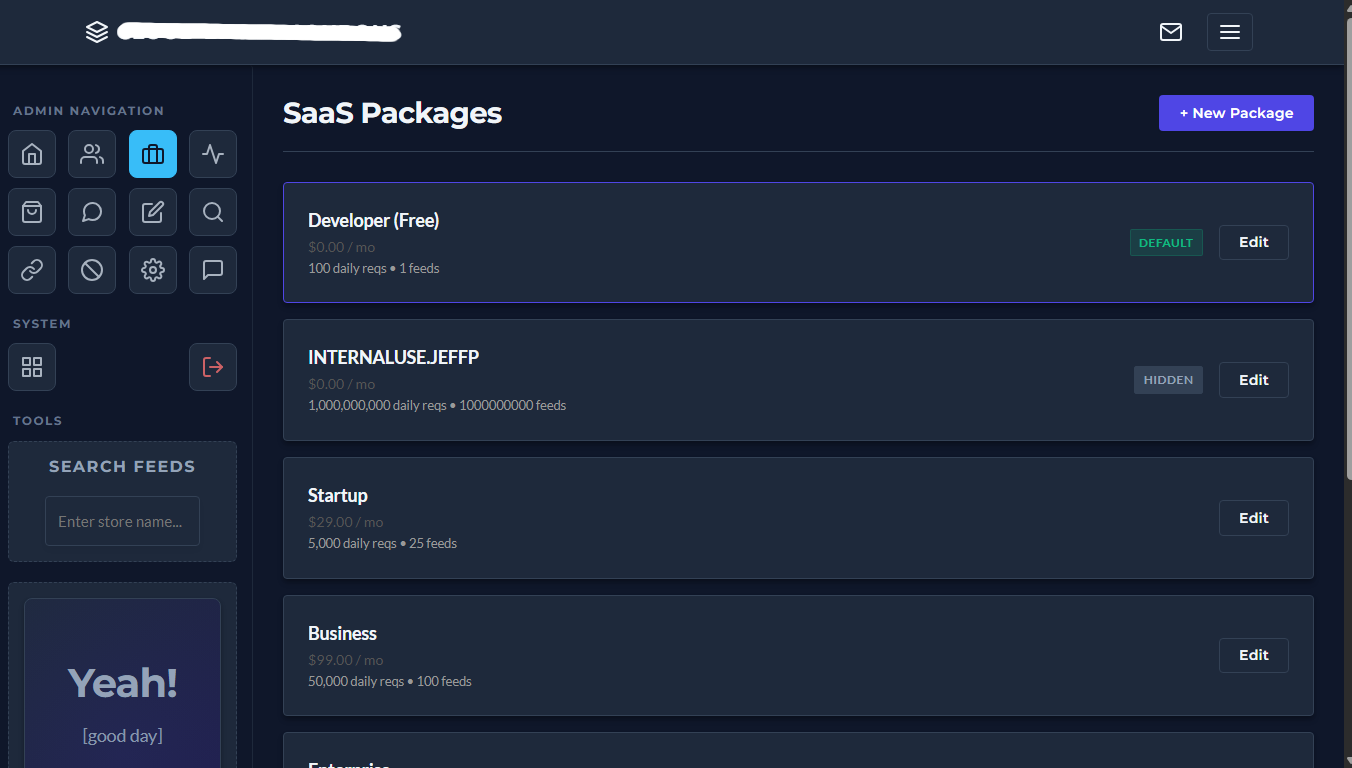Click the Enter store name search field
1352x768 pixels.
tap(122, 520)
